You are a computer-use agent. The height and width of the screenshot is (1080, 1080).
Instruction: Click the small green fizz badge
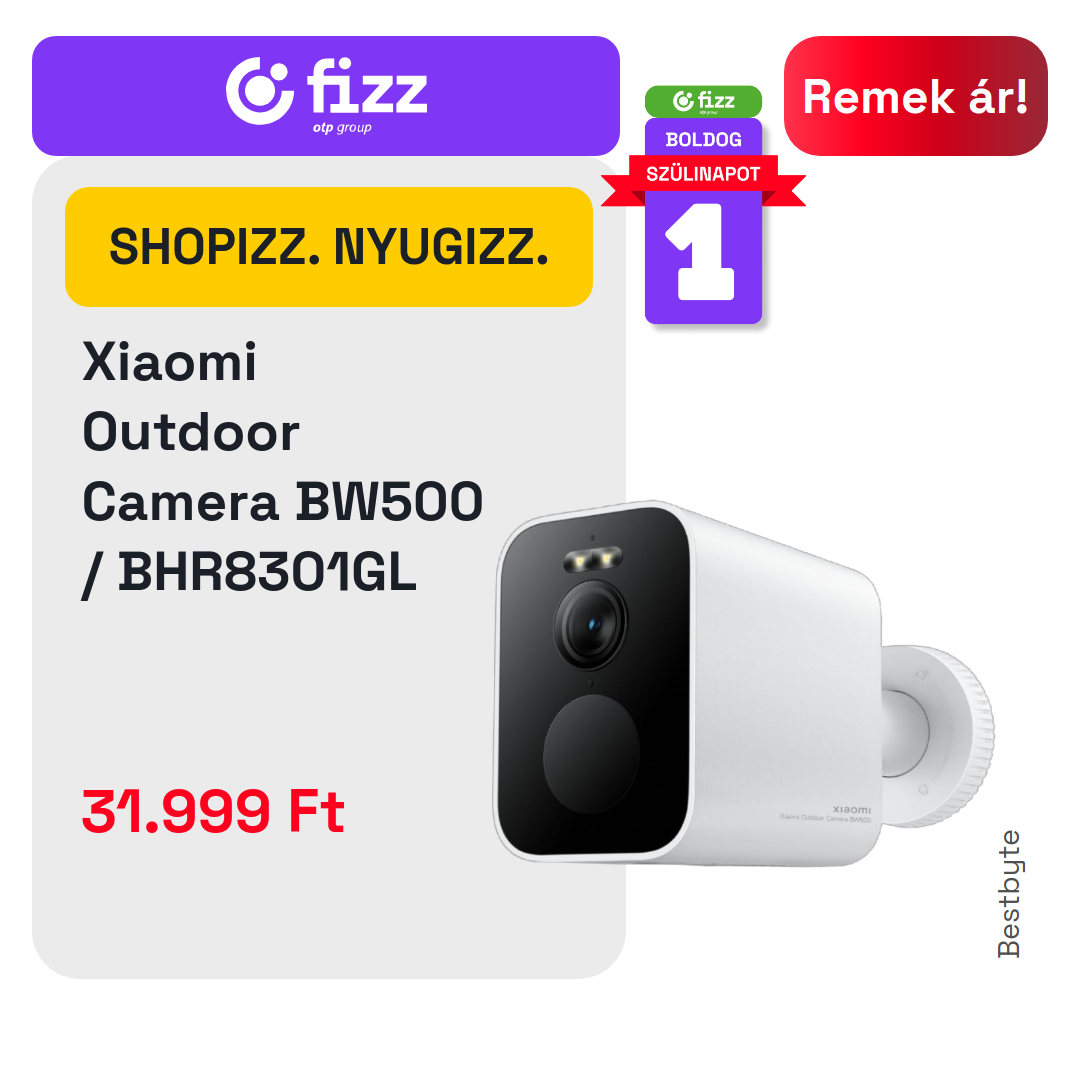tap(703, 101)
